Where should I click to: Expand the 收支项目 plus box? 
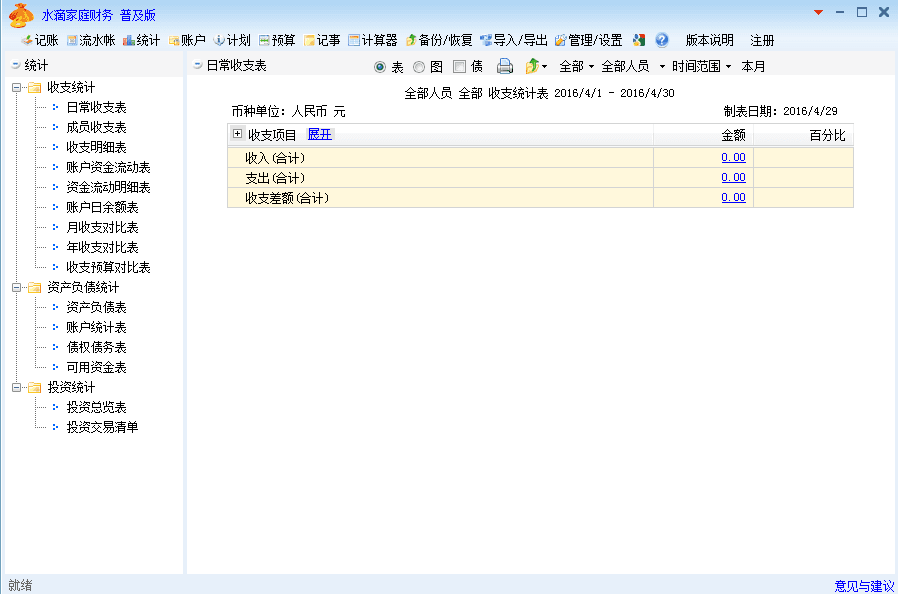tap(237, 134)
